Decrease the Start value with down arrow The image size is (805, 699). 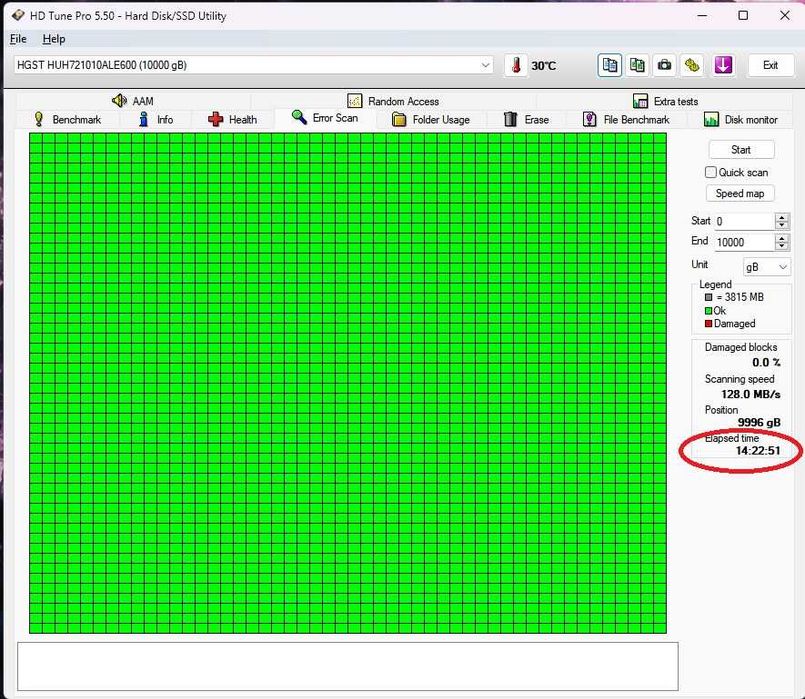[x=781, y=225]
